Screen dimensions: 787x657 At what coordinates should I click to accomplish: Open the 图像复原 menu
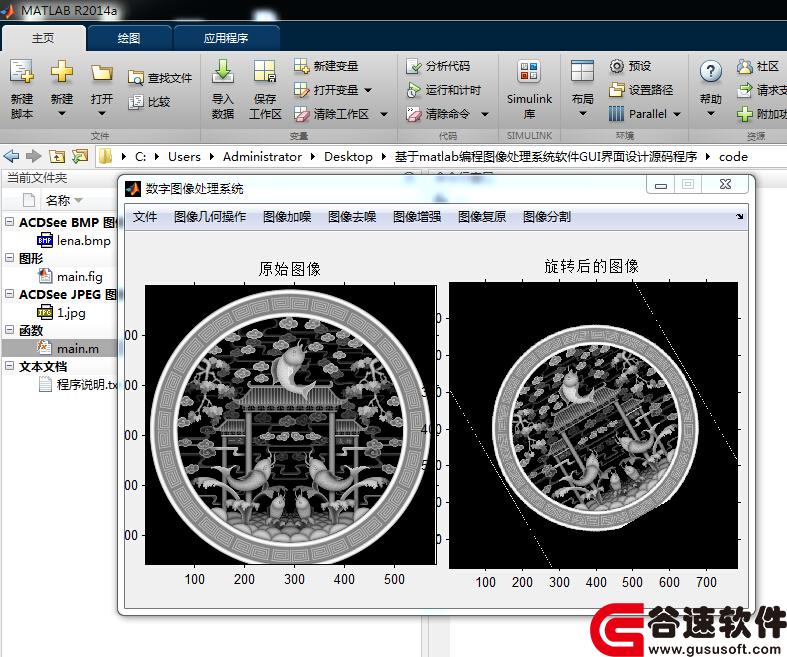[x=482, y=217]
